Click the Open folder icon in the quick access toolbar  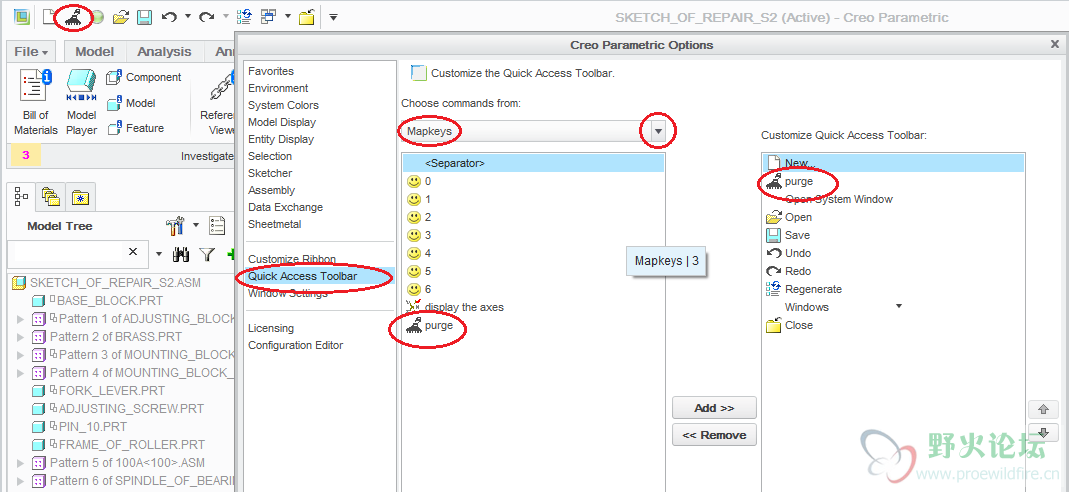pyautogui.click(x=121, y=17)
